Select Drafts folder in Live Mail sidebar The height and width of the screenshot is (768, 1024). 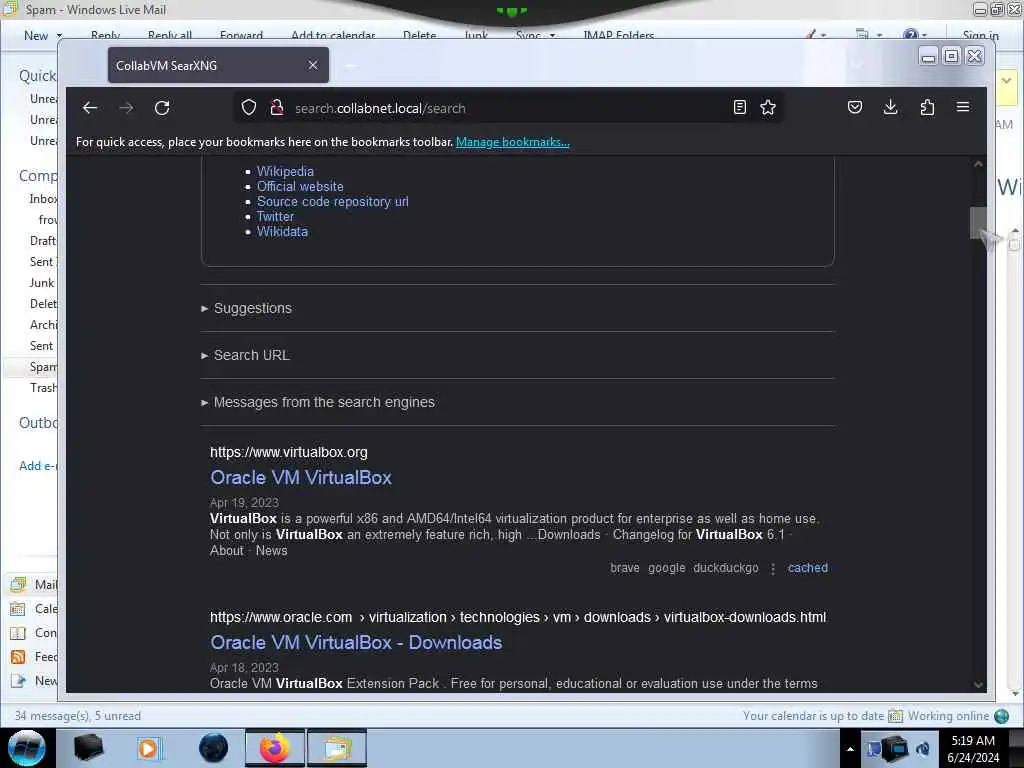pyautogui.click(x=43, y=241)
